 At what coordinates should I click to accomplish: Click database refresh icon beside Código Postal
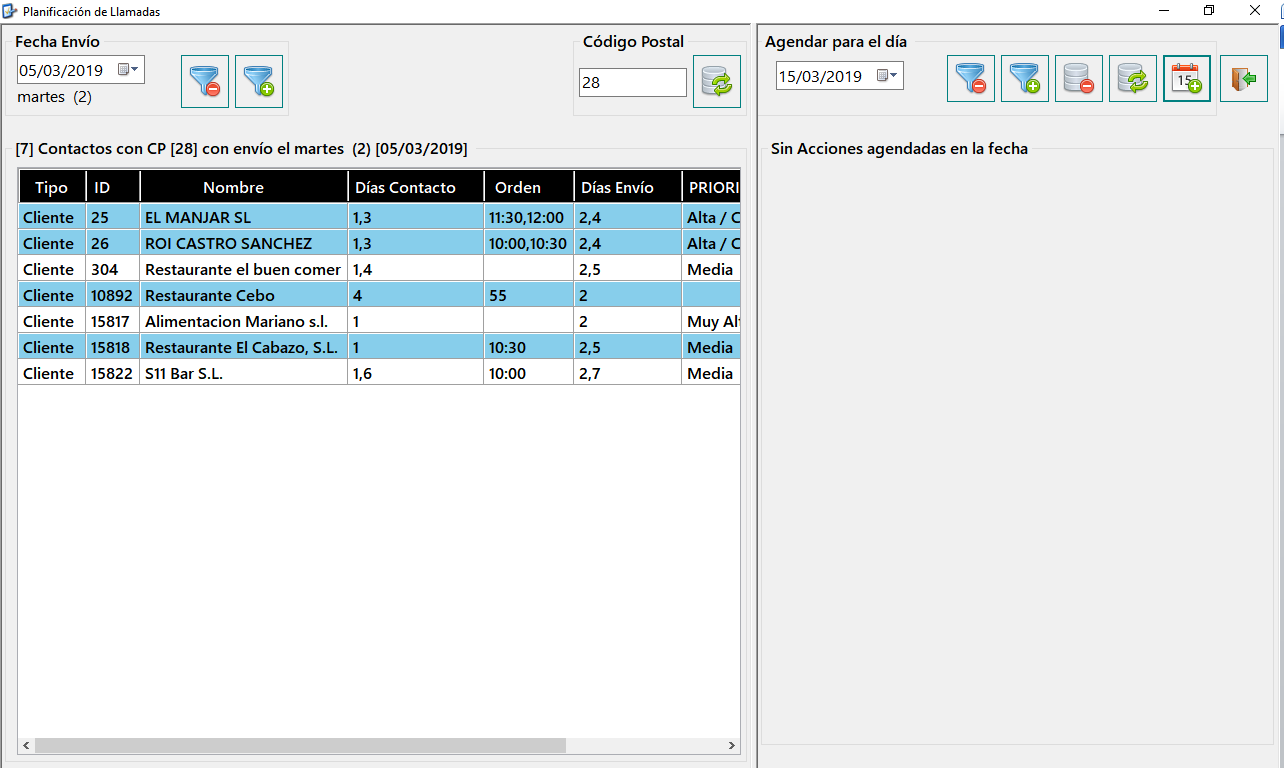coord(717,81)
